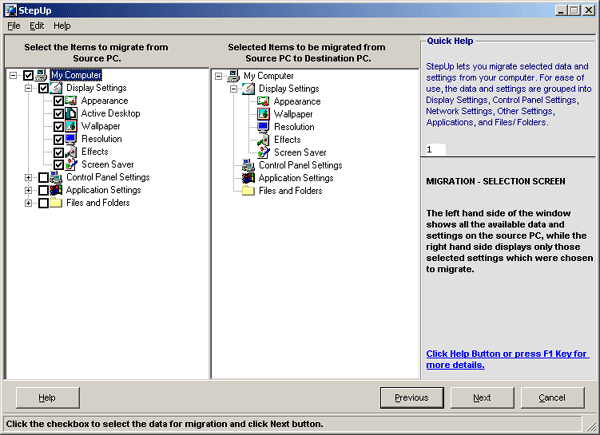This screenshot has height=435, width=600.
Task: Click Wallpaper icon in source tree
Action: [x=71, y=126]
